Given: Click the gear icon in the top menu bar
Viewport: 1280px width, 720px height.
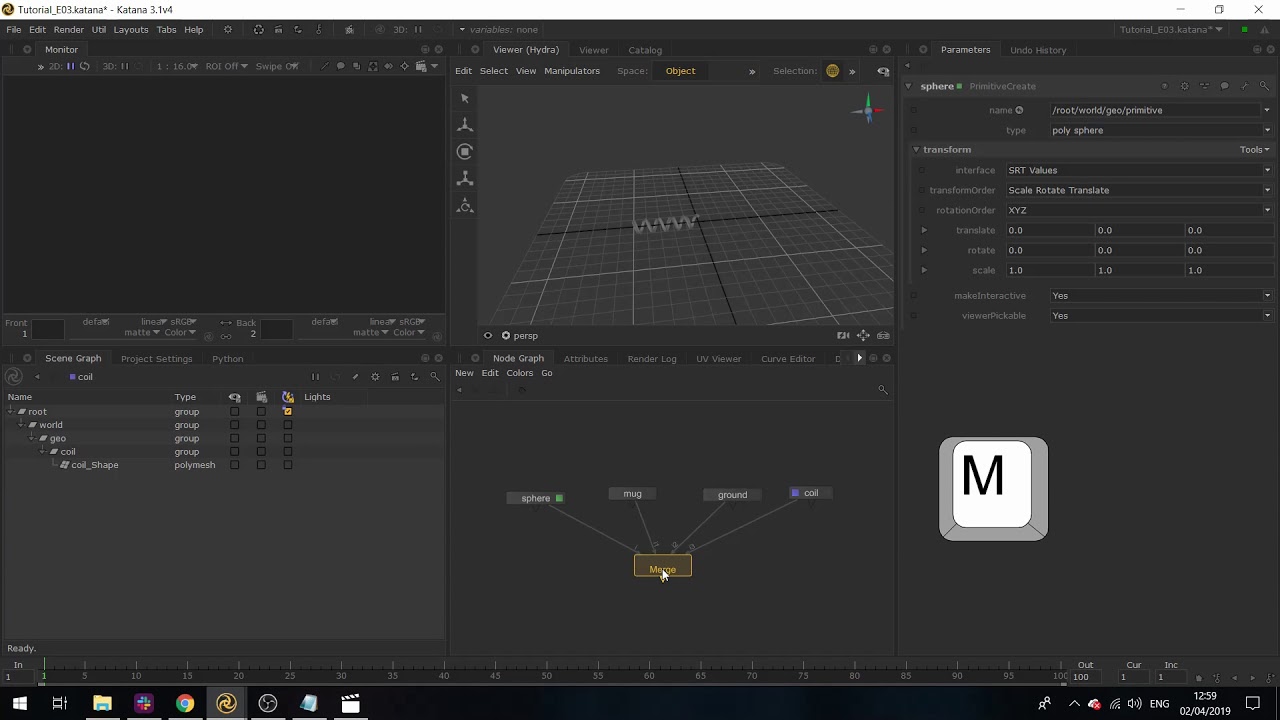Looking at the screenshot, I should (228, 30).
